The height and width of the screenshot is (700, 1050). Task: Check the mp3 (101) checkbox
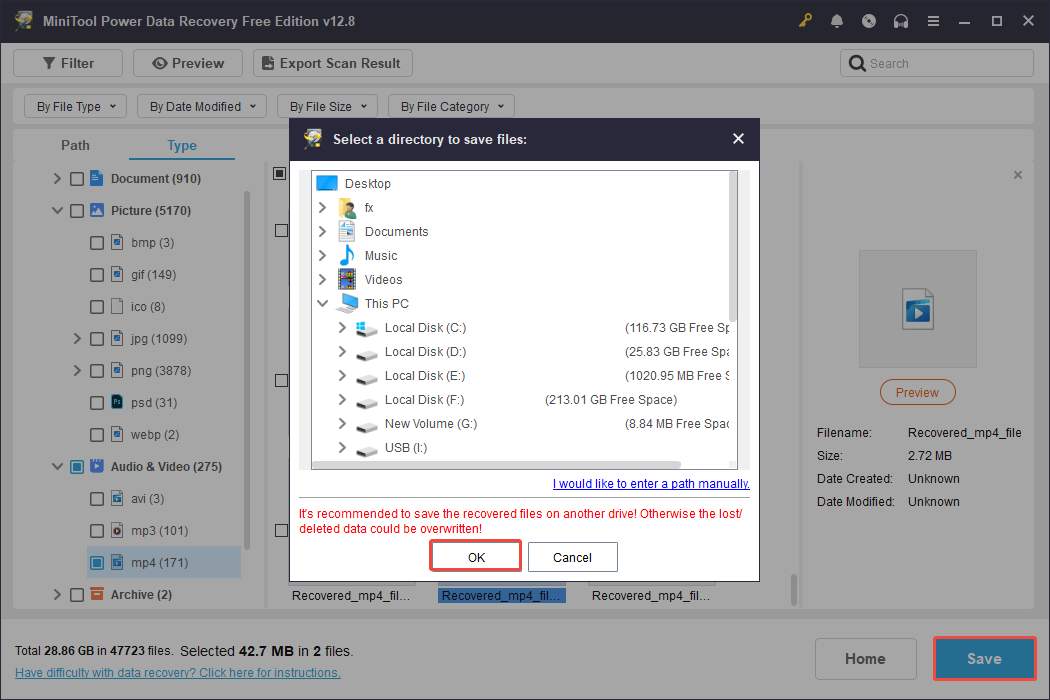[x=96, y=530]
